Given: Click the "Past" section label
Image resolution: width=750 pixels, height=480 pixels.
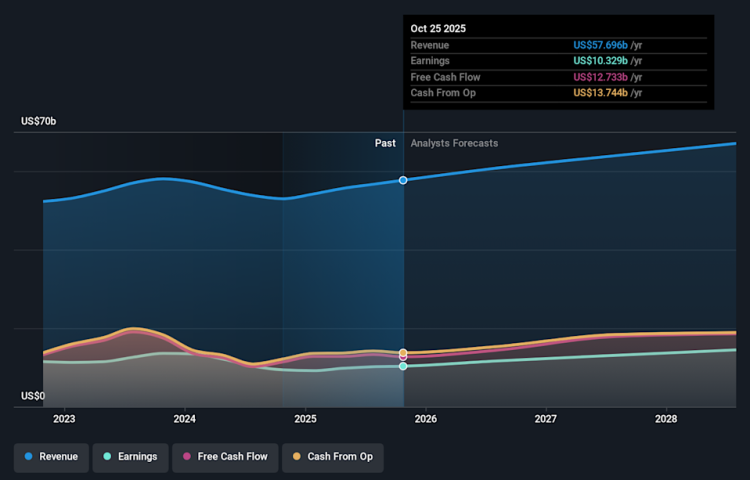Looking at the screenshot, I should [x=385, y=143].
